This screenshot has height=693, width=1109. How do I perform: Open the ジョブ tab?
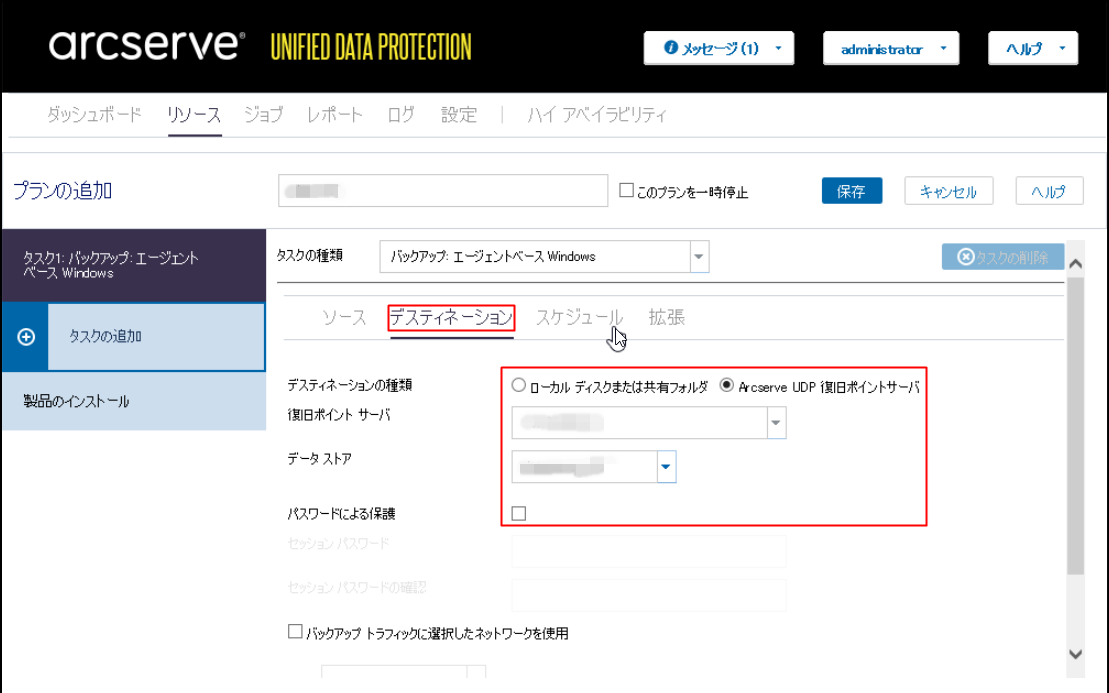click(264, 115)
